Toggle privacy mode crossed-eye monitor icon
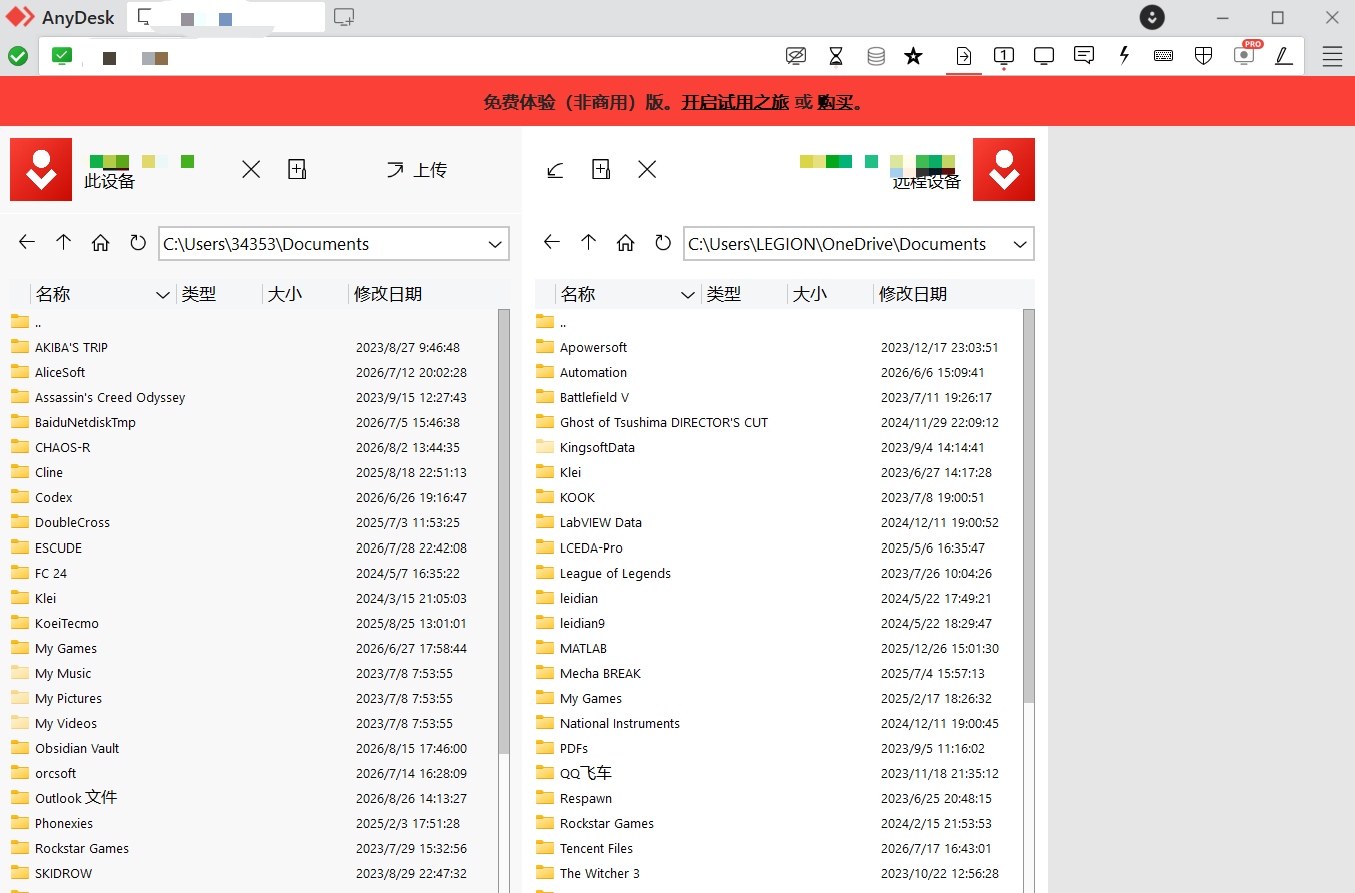1355x893 pixels. pos(796,56)
